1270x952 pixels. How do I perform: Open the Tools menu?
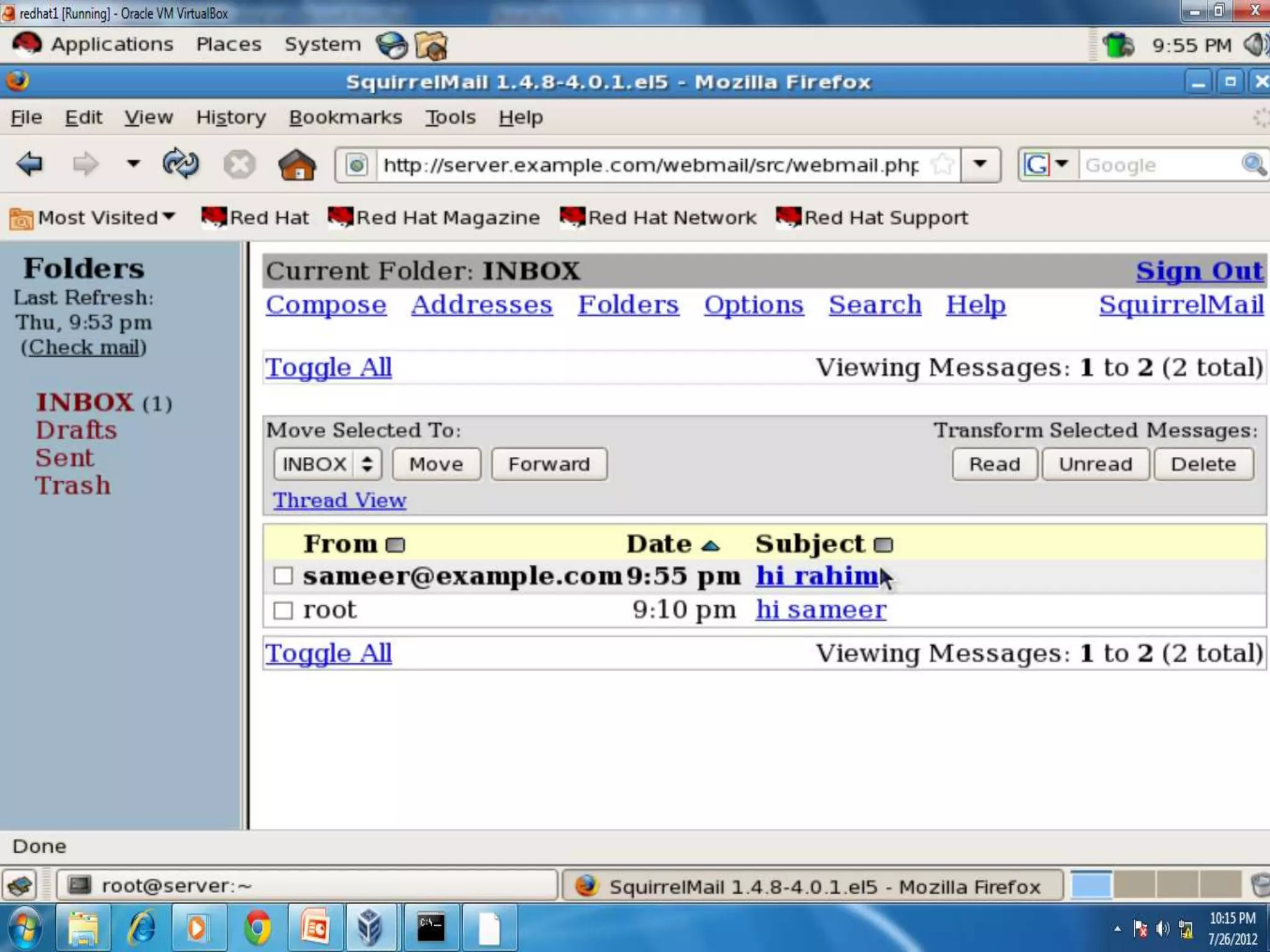(x=450, y=117)
